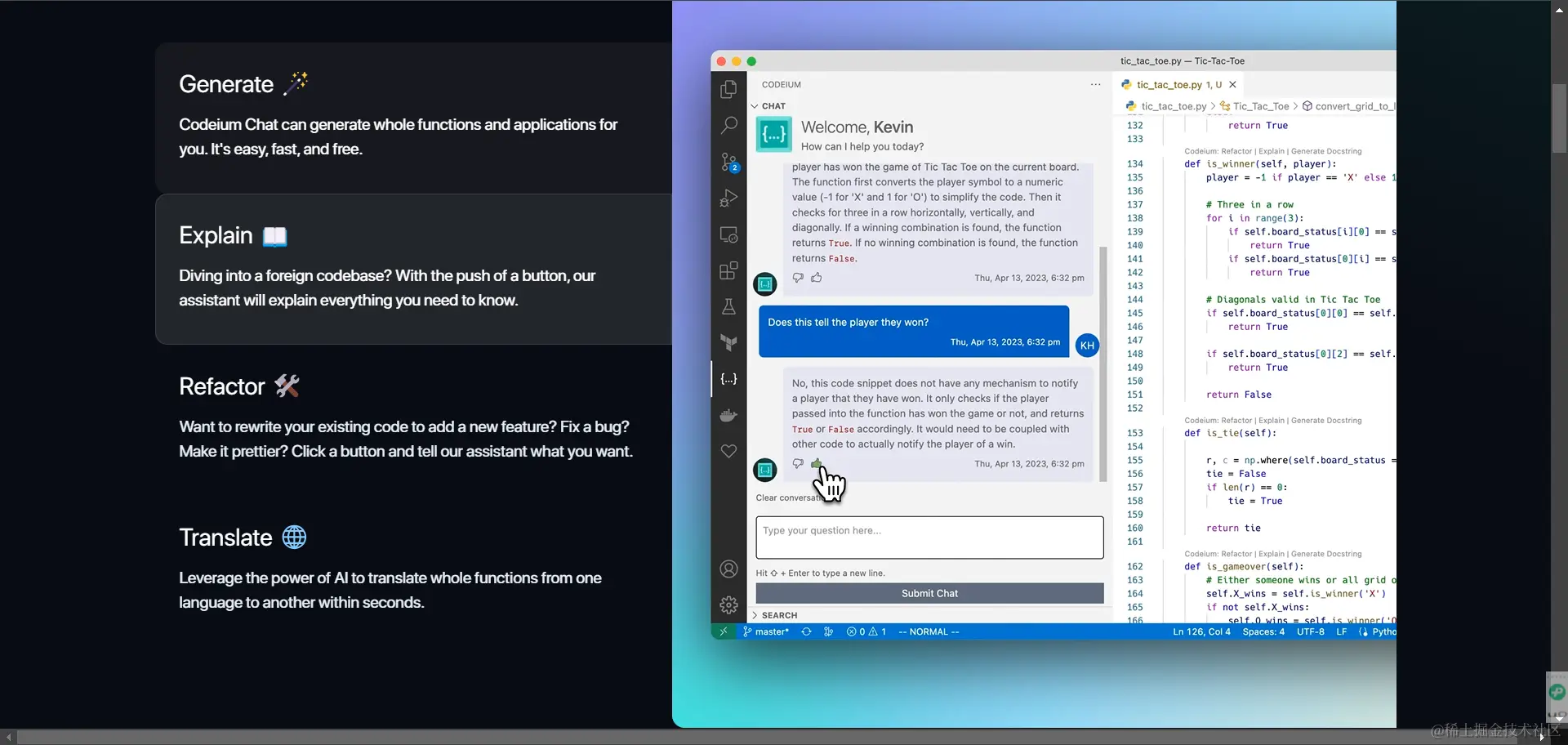Expand the SEARCH section
The width and height of the screenshot is (1568, 745).
click(773, 615)
